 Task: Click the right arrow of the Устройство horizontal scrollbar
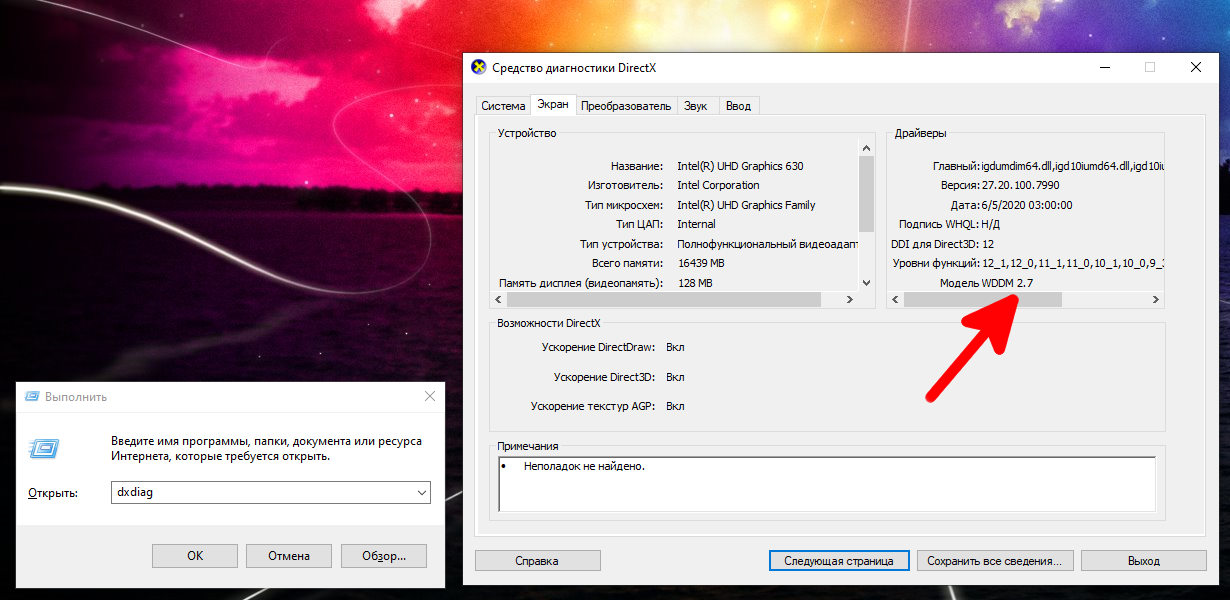point(850,300)
